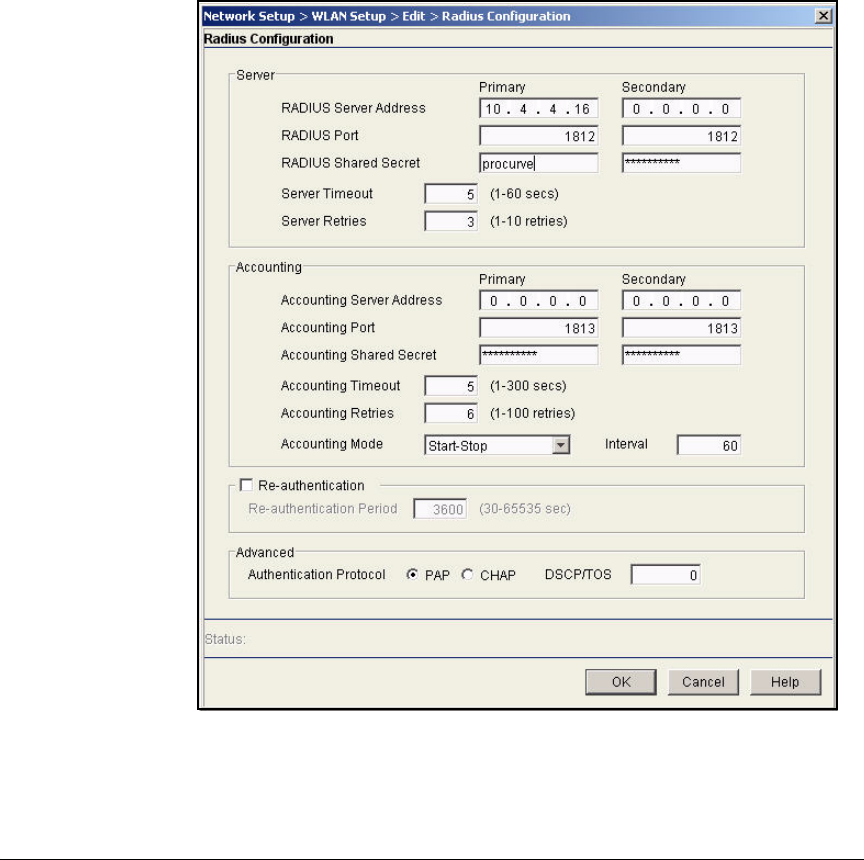Image resolution: width=864 pixels, height=860 pixels.
Task: Click the Primary Accounting Shared Secret field
Action: 539,355
